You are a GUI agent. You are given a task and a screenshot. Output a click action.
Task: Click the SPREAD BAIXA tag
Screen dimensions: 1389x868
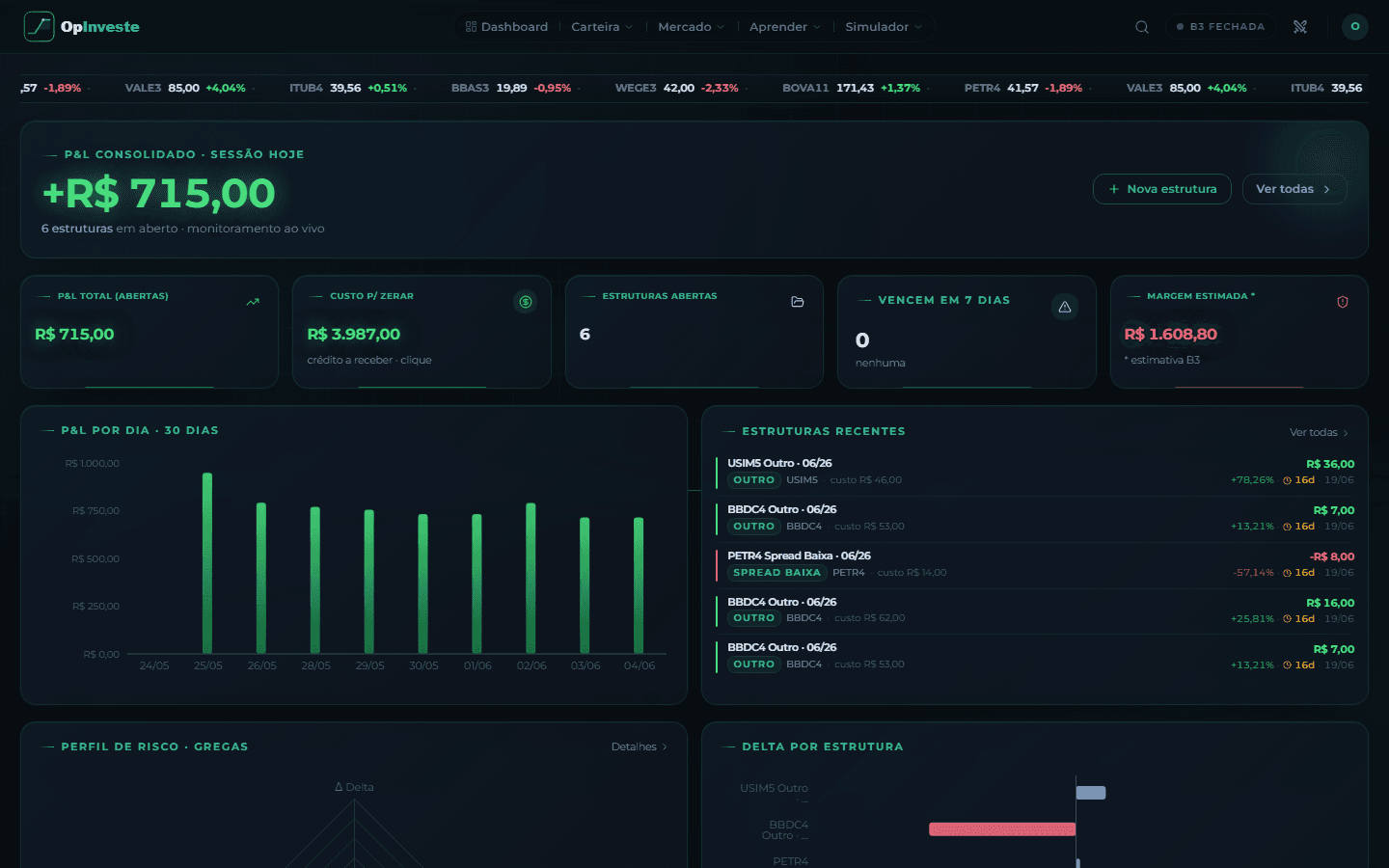click(776, 573)
